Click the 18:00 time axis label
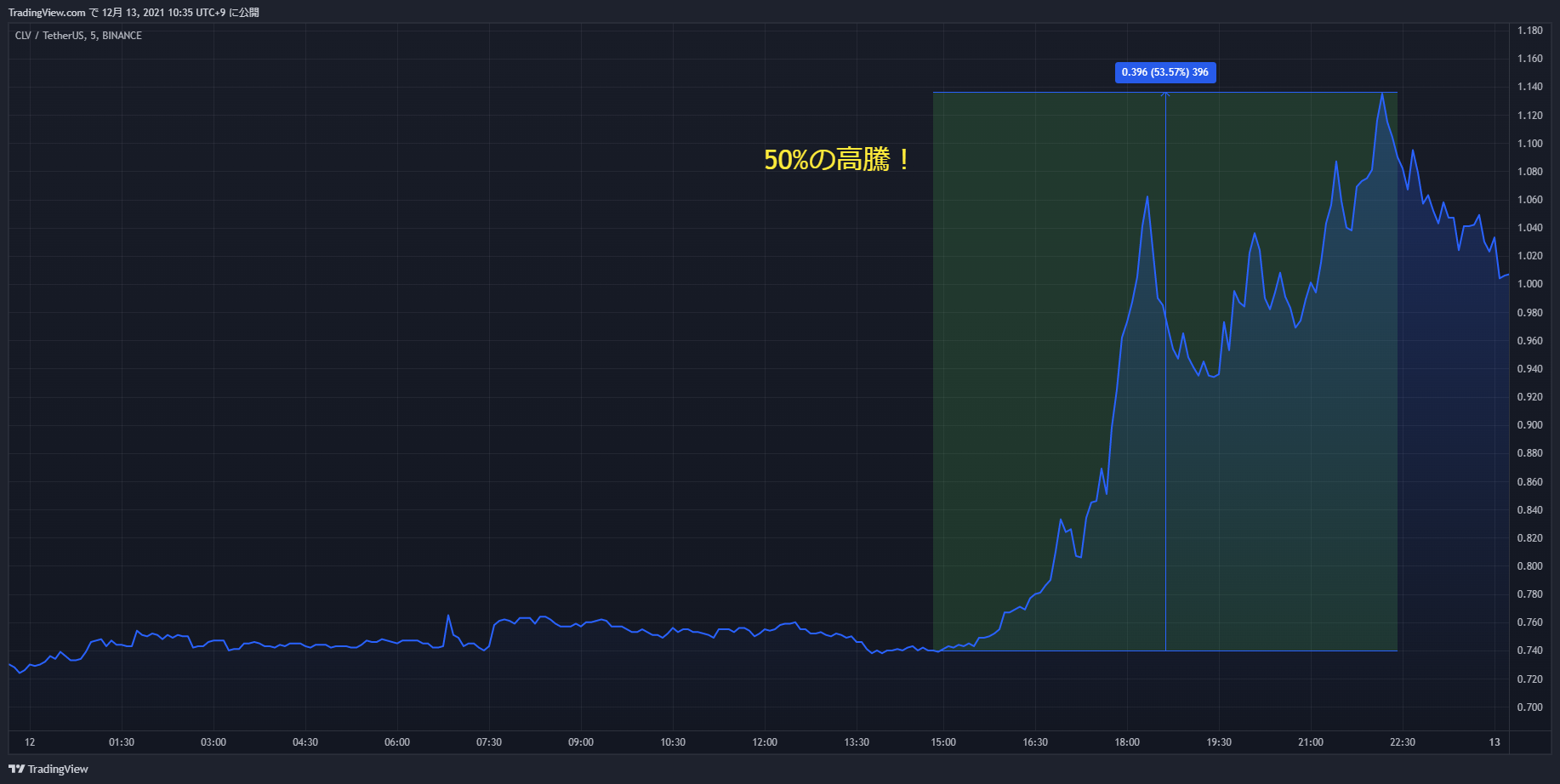Screen dimensions: 1560x784 tap(1127, 742)
